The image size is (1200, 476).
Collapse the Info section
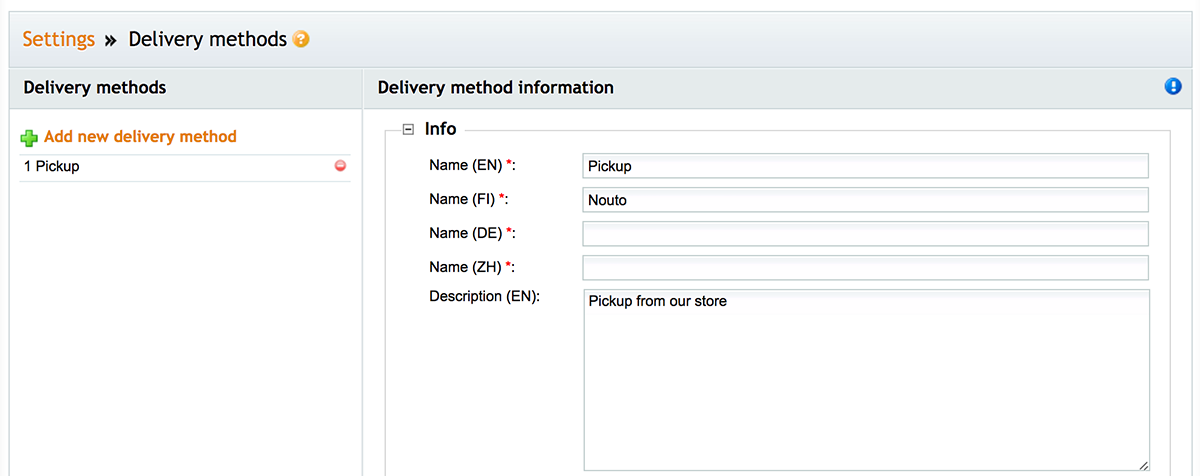click(408, 129)
